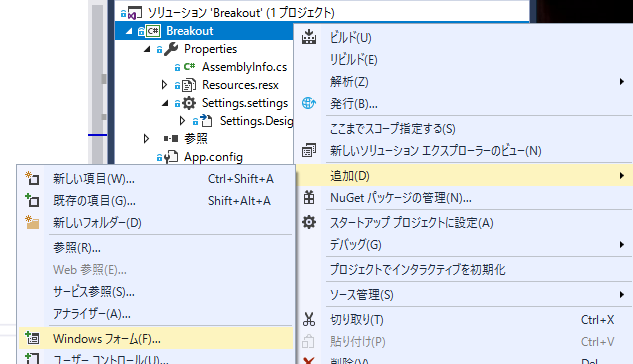633x364 pixels.
Task: Expand the Resources.resx node
Action: [164, 85]
